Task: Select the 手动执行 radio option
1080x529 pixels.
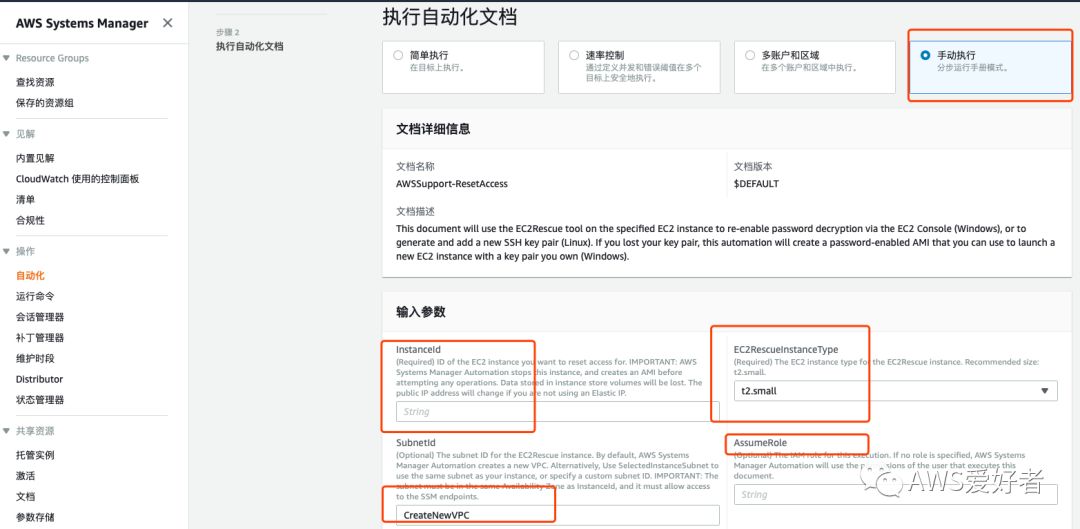Action: coord(925,55)
